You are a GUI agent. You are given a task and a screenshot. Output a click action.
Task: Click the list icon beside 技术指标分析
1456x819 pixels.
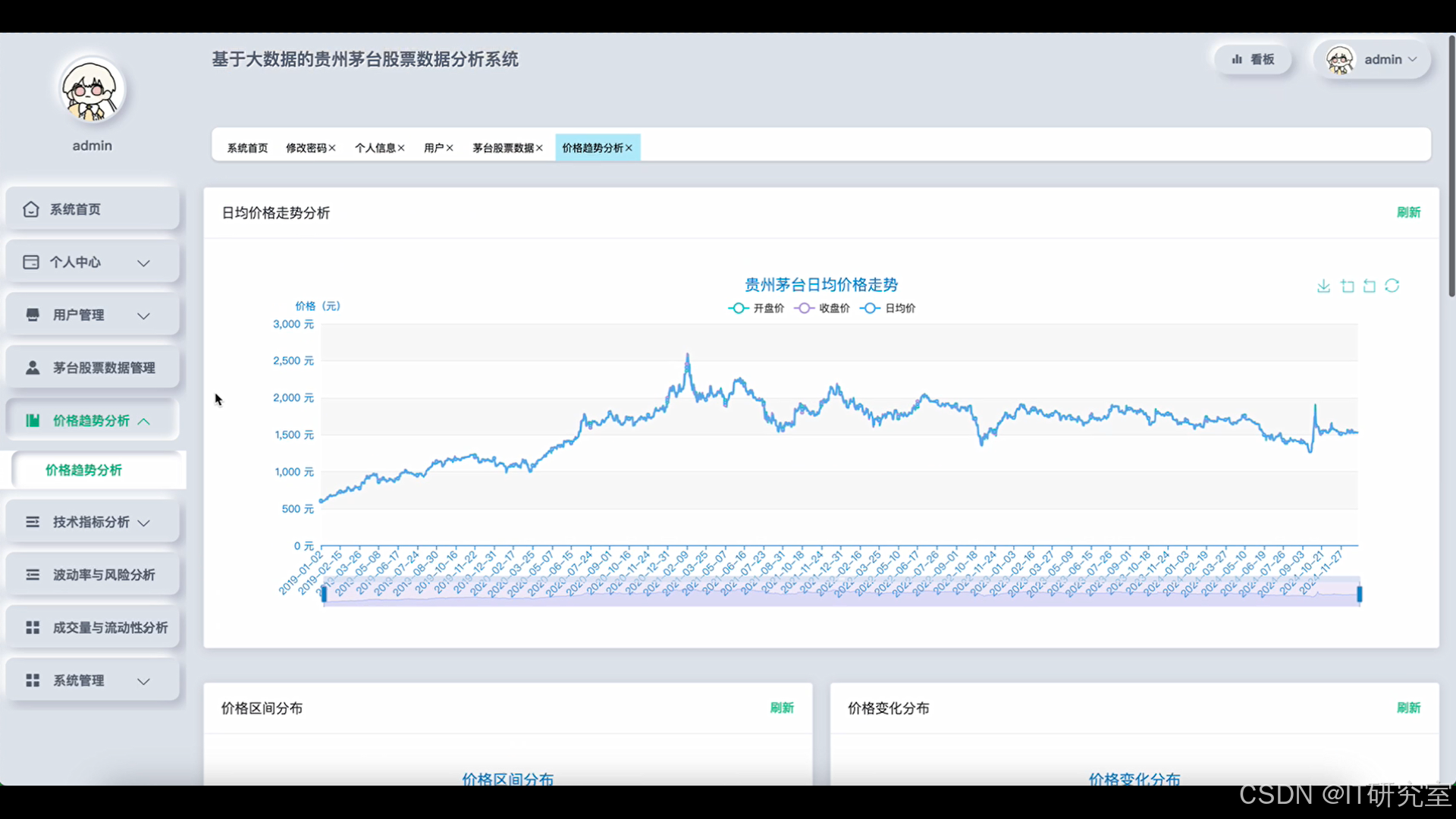33,522
